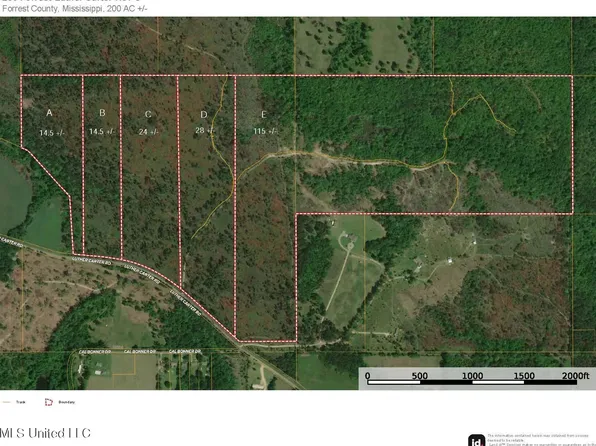The image size is (596, 446).
Task: Click the Track legend line symbol
Action: click(x=6, y=402)
